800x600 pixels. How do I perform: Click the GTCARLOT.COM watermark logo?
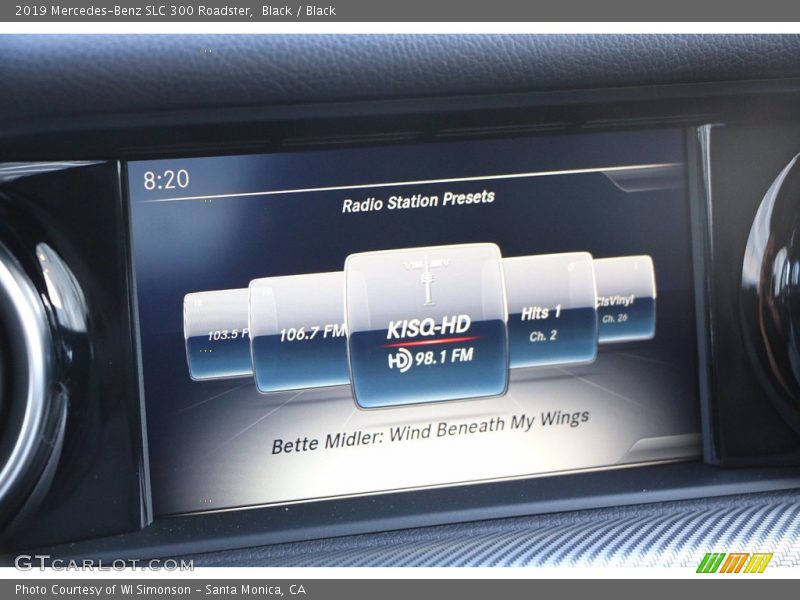[103, 563]
